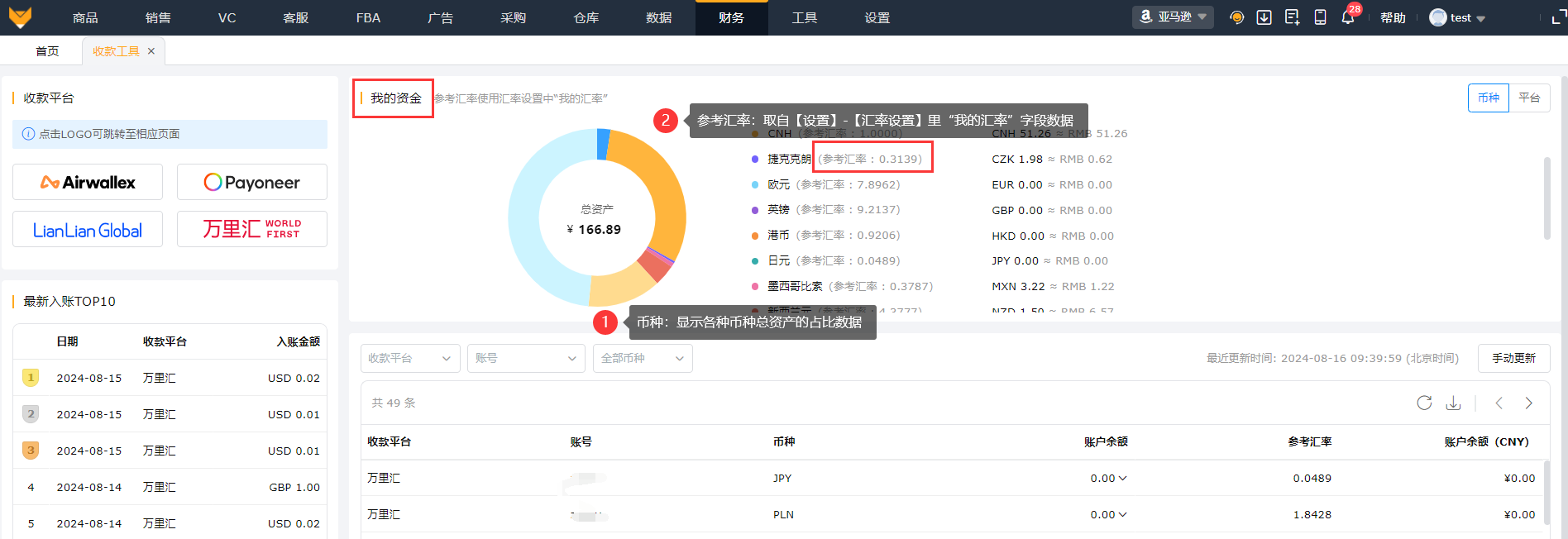1568x539 pixels.
Task: Click the 共 49 条 record count
Action: pos(394,403)
